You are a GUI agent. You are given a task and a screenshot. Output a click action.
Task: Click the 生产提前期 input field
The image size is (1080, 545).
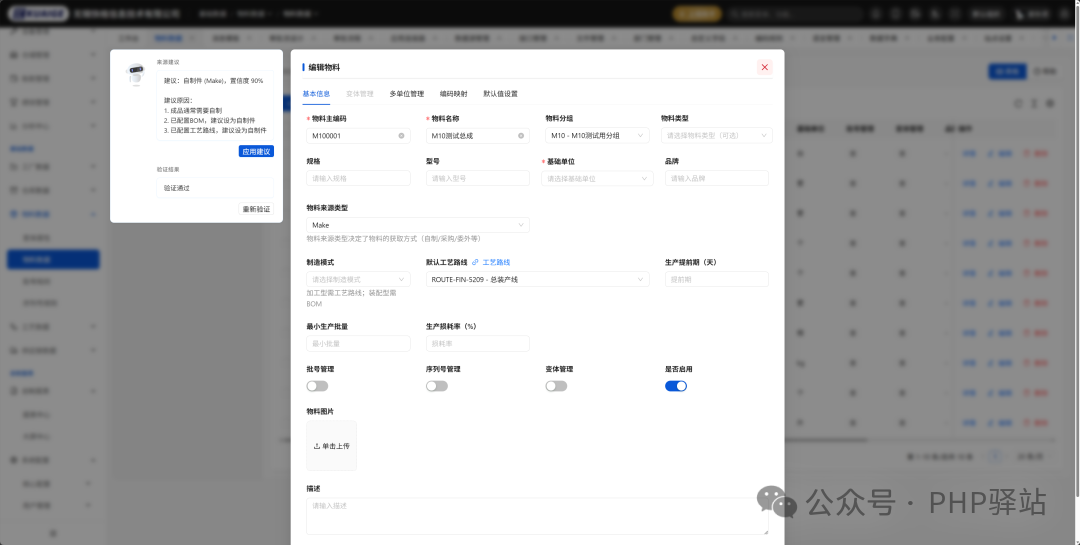[x=716, y=279]
